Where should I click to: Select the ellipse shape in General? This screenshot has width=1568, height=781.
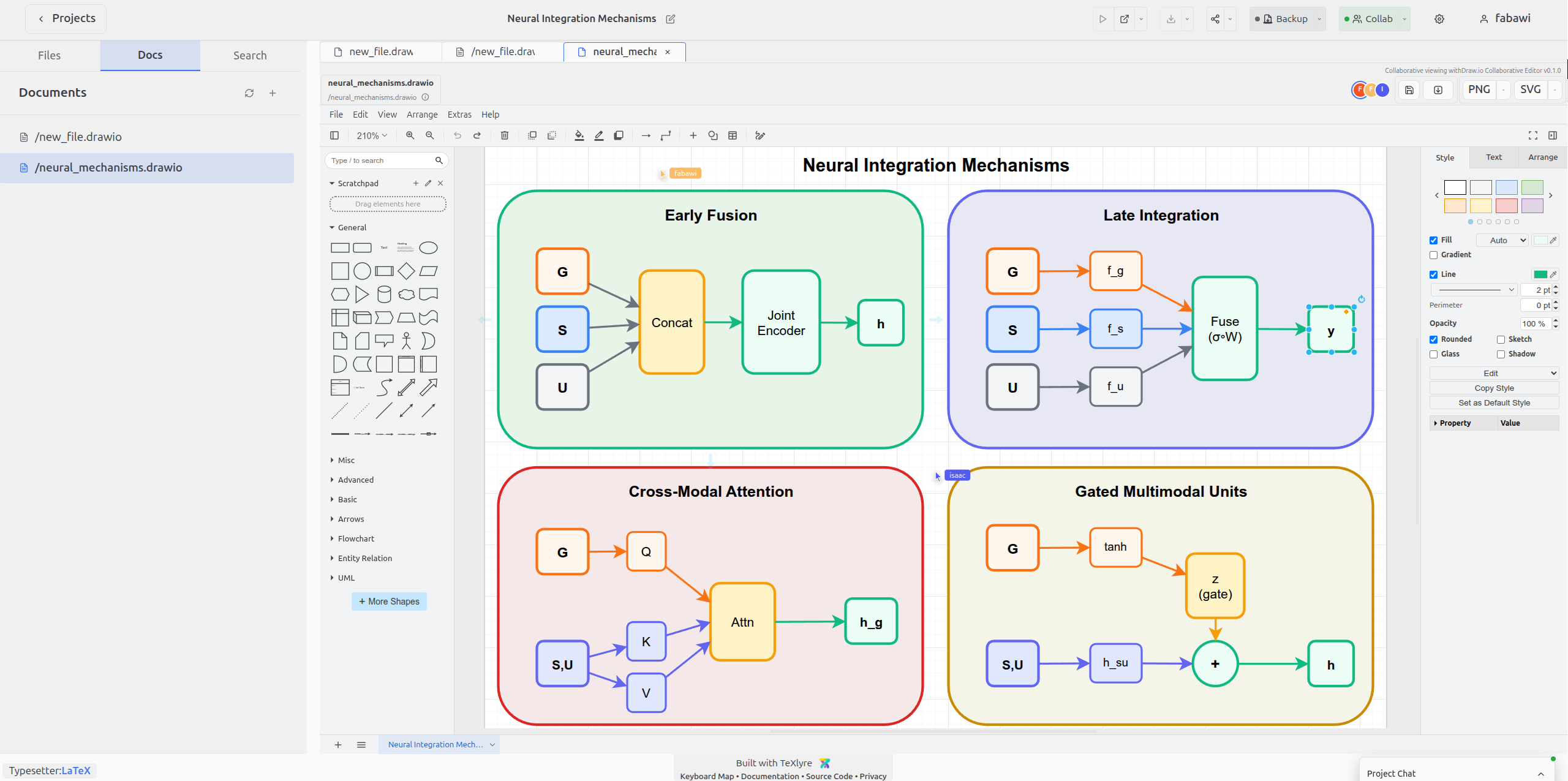pos(428,247)
